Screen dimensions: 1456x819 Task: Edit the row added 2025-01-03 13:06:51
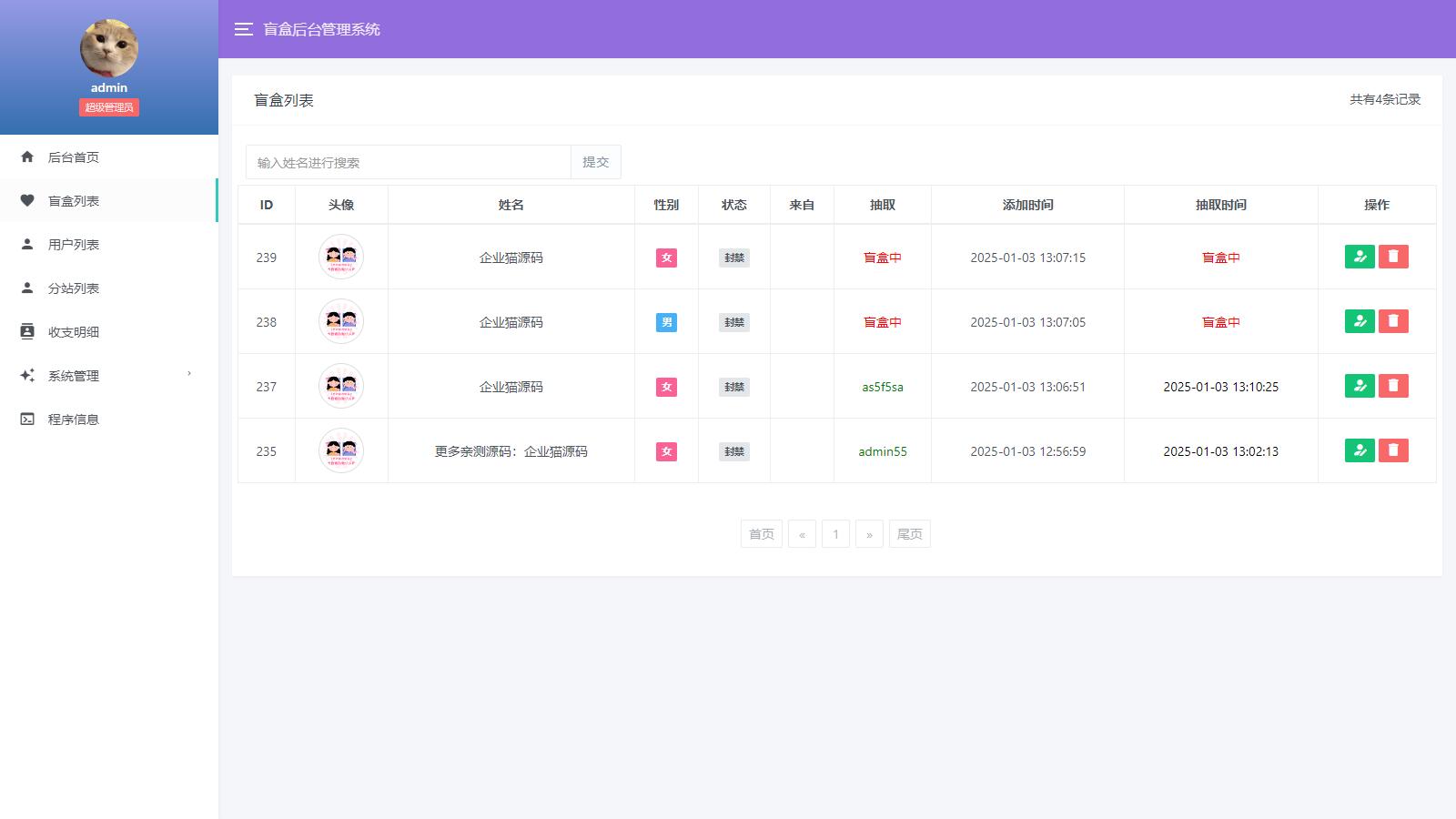click(x=1360, y=386)
